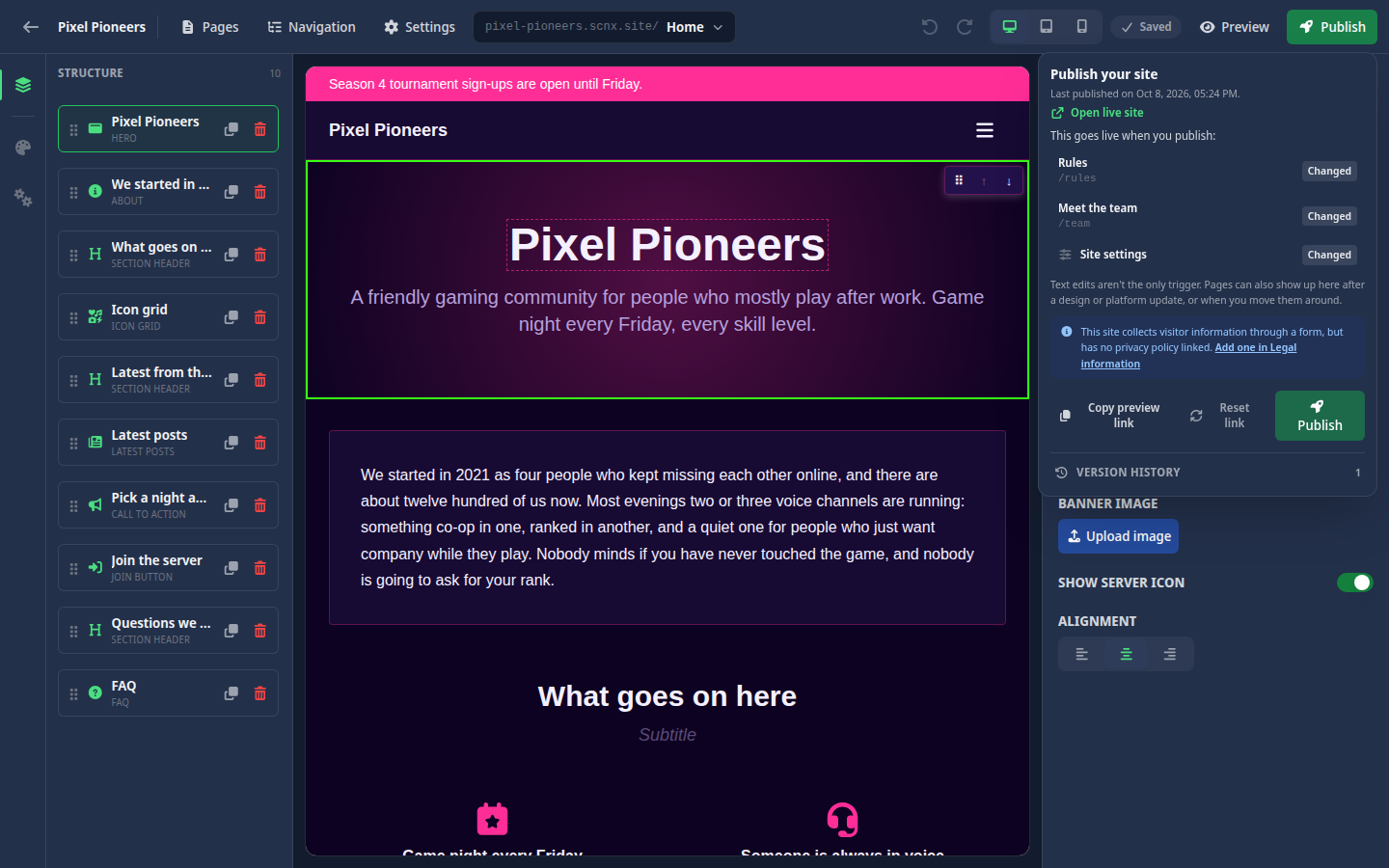The width and height of the screenshot is (1389, 868).
Task: Delete the Icon grid block
Action: pyautogui.click(x=259, y=317)
